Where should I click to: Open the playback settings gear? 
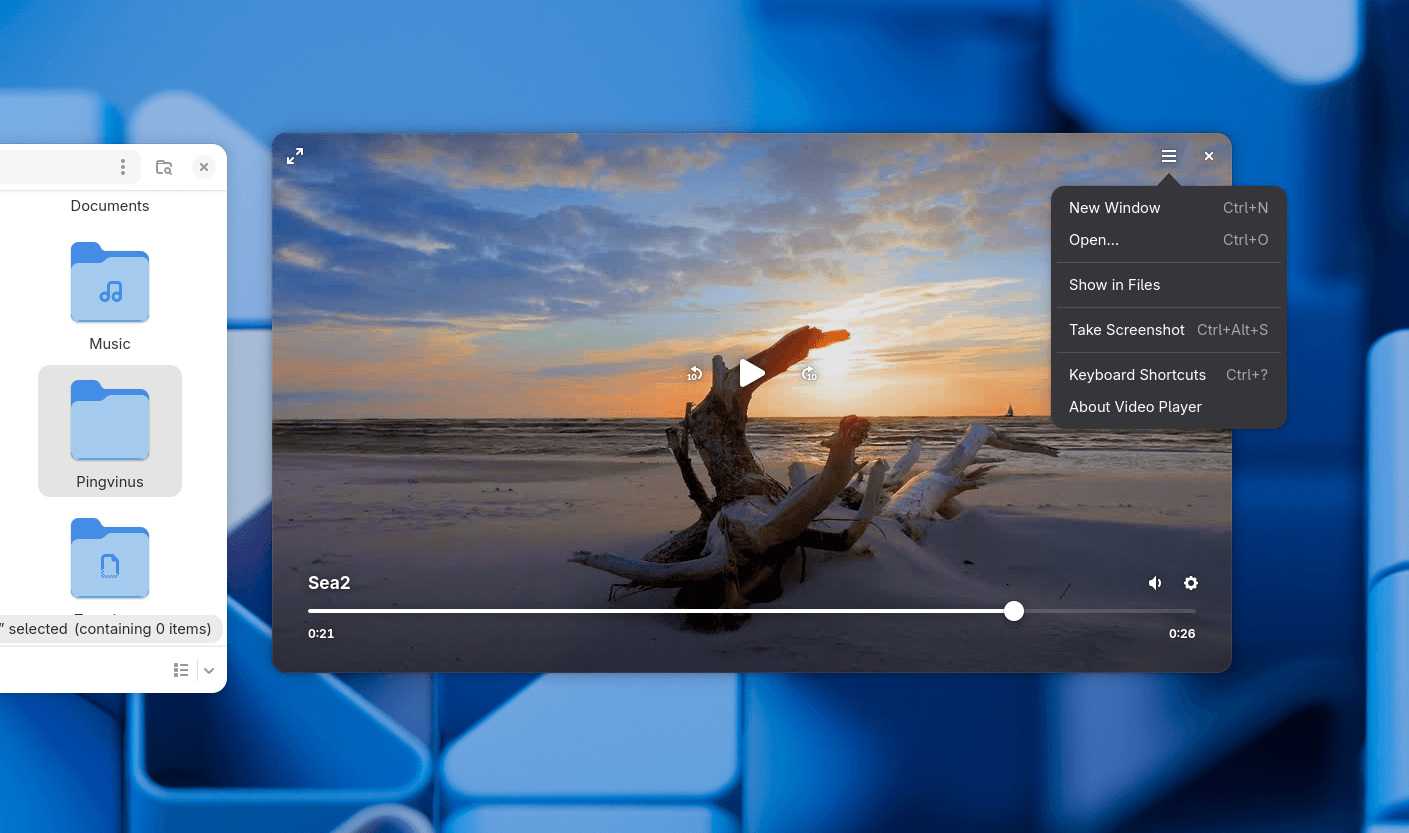1191,583
